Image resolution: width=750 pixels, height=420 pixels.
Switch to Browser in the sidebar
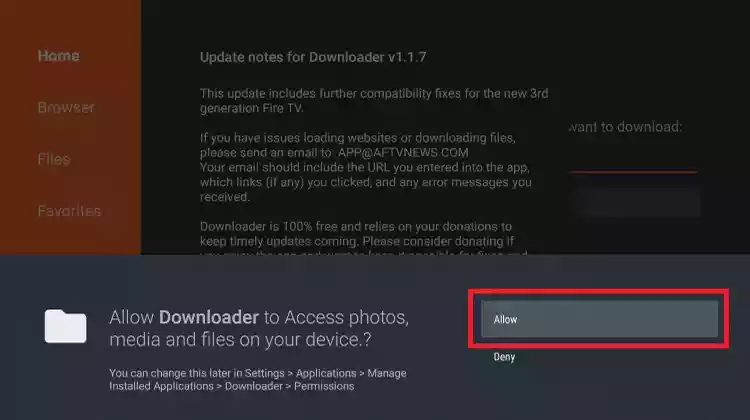click(x=66, y=107)
